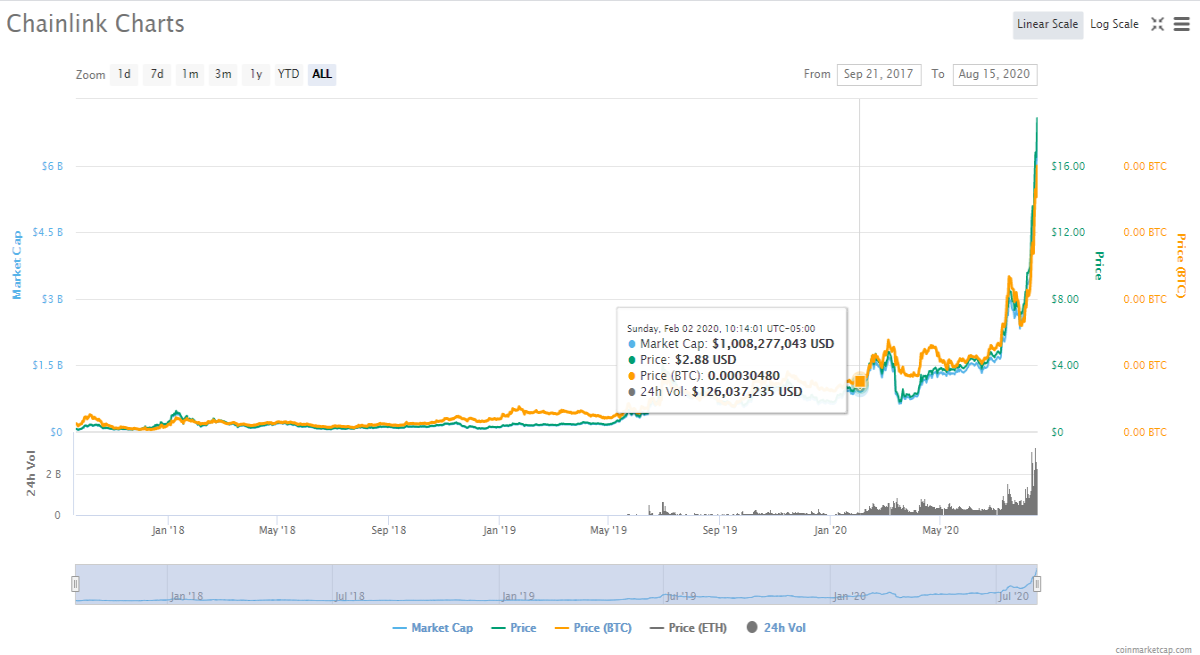Image resolution: width=1200 pixels, height=655 pixels.
Task: Click the Jan '19 x-axis label
Action: tap(499, 530)
